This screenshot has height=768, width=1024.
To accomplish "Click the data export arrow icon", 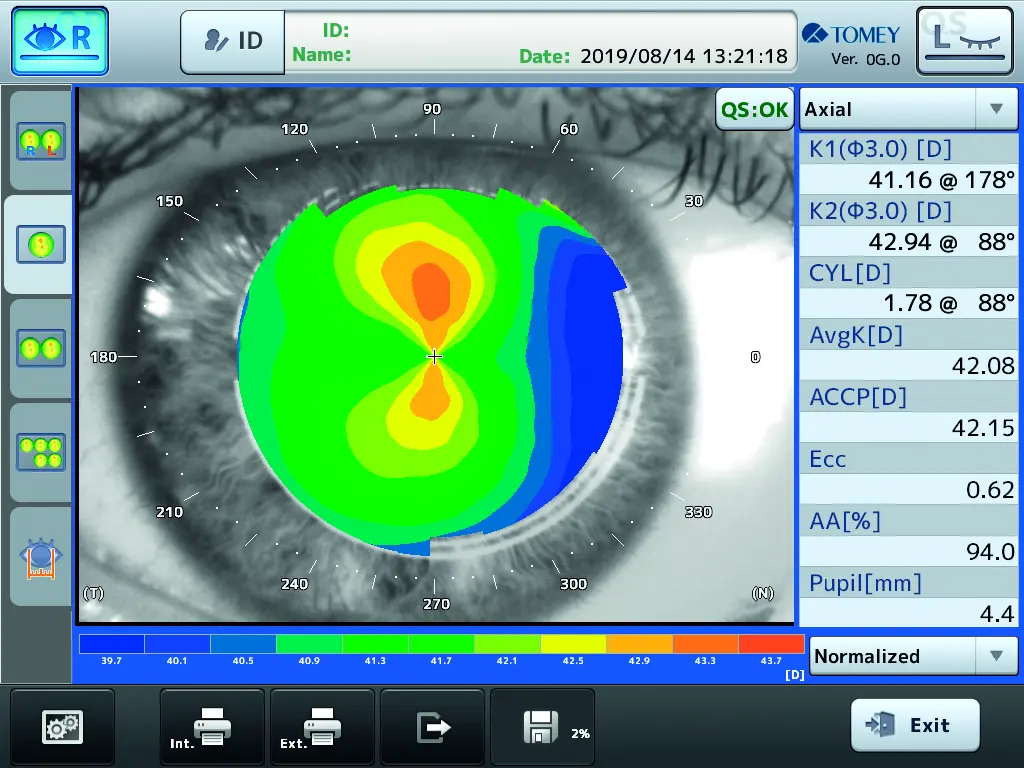I will click(432, 726).
